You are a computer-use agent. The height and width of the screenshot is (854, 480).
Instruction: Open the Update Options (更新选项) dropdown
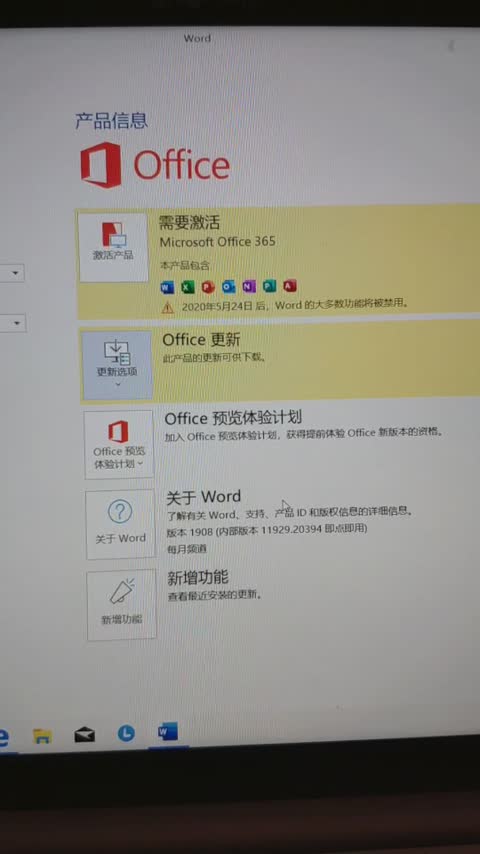pyautogui.click(x=117, y=365)
